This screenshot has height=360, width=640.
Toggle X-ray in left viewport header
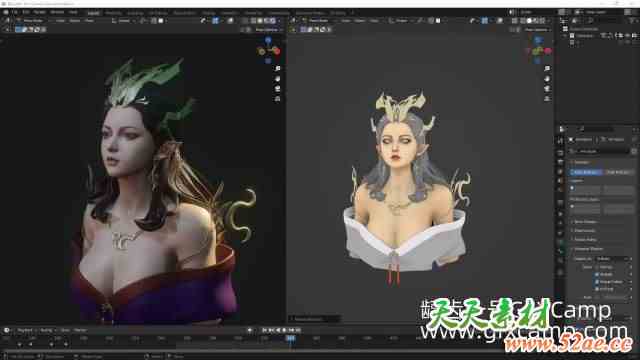245,20
